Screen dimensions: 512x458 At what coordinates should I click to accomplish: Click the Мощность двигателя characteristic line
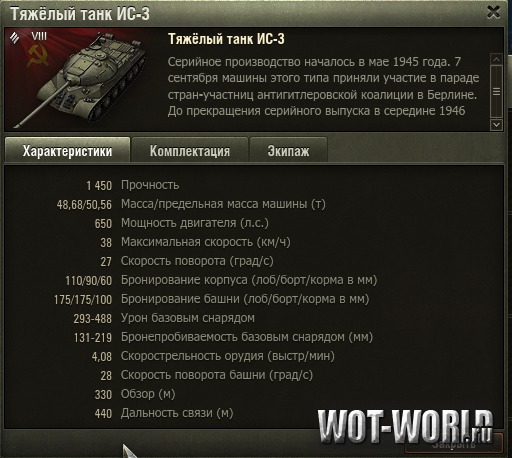181,223
